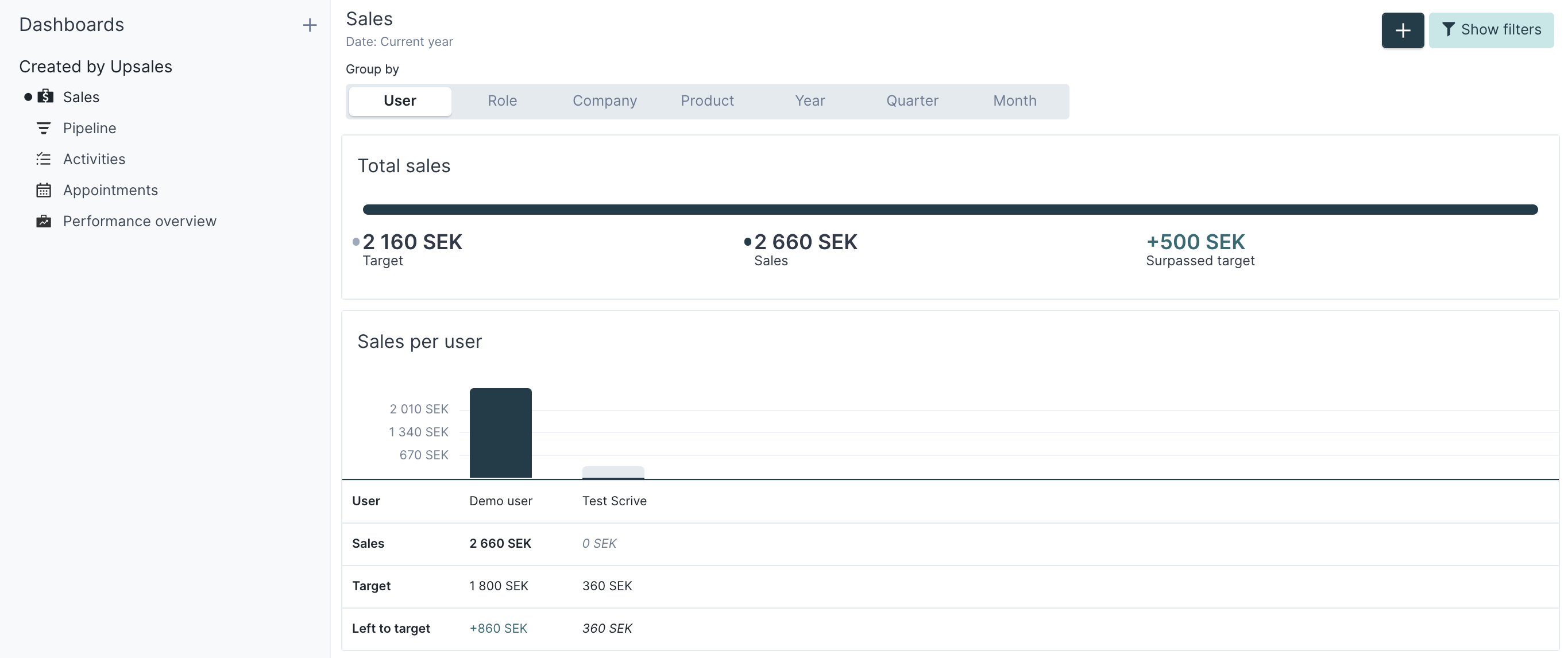Click the funnel icon in Show filters
Screen dimensions: 1568x658
click(x=1448, y=29)
